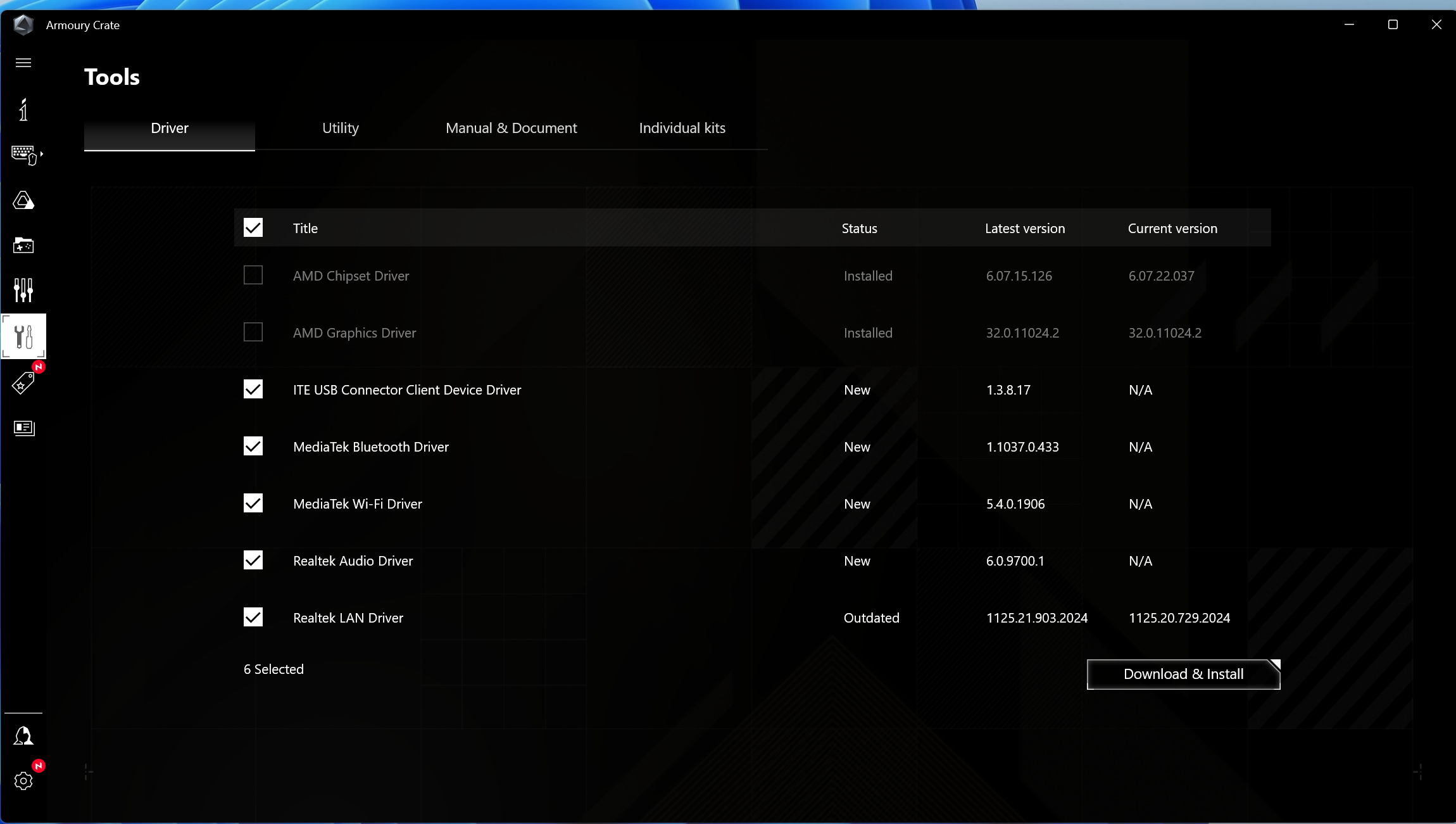Expand the Device icon submenu arrow
Image resolution: width=1456 pixels, height=824 pixels.
click(42, 154)
